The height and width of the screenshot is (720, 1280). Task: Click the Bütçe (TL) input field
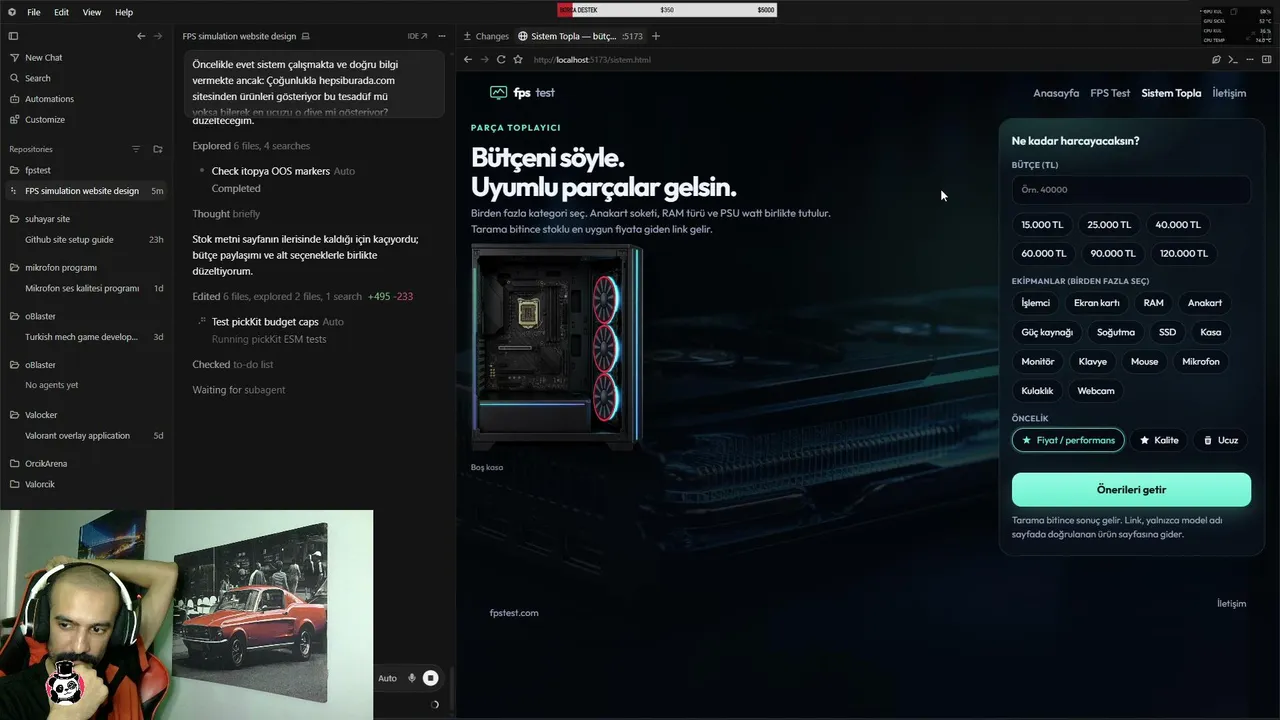click(x=1131, y=190)
